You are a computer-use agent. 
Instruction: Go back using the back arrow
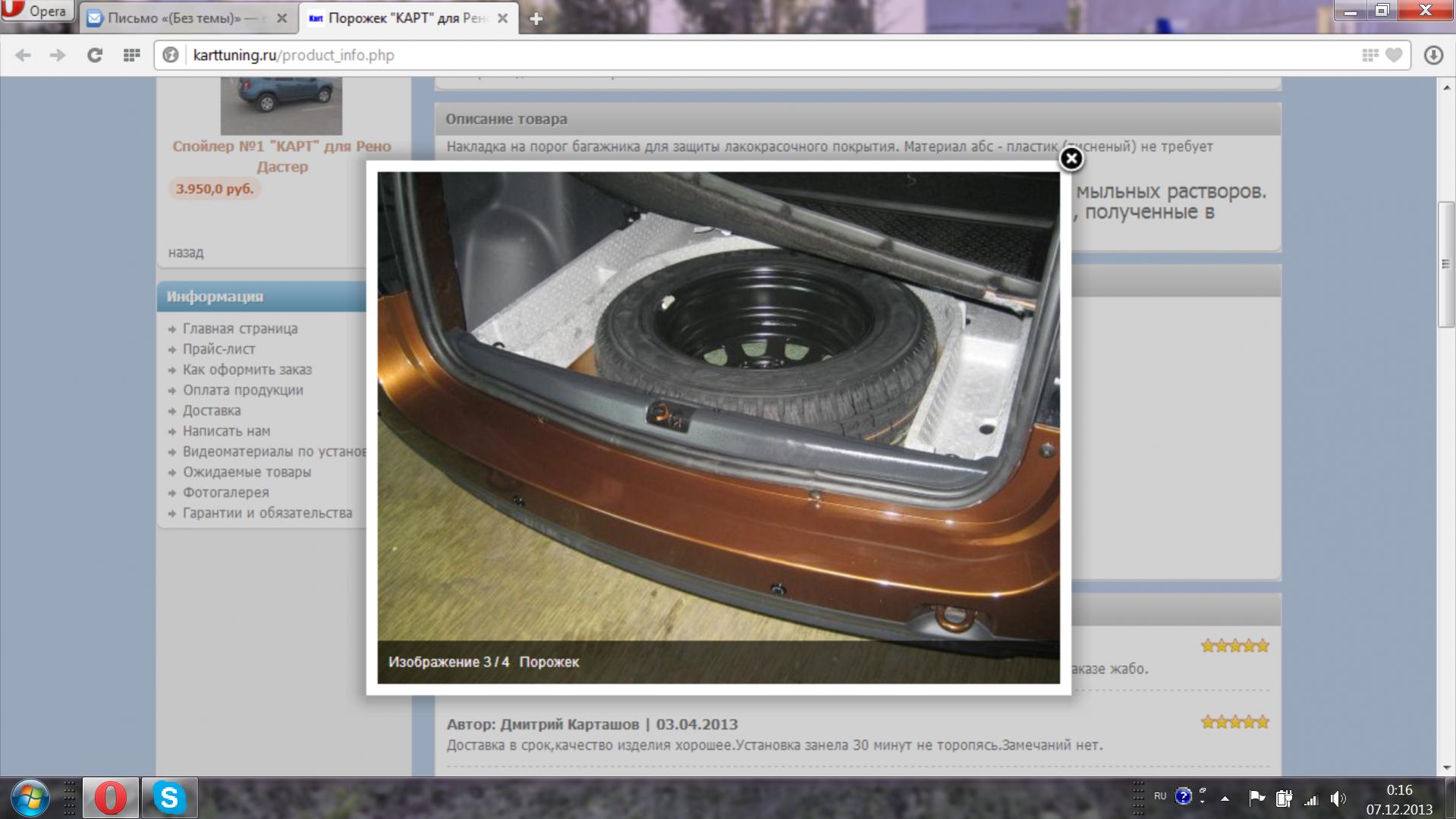click(x=24, y=55)
